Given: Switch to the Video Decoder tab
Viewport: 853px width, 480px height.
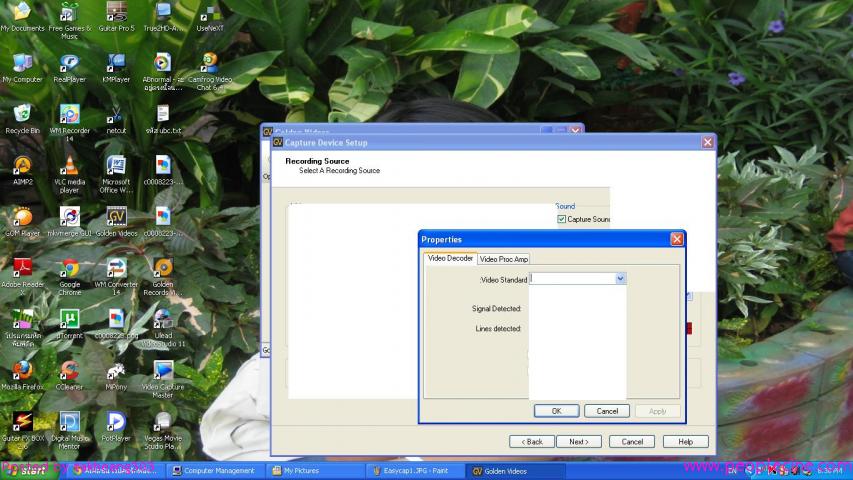Looking at the screenshot, I should [450, 259].
